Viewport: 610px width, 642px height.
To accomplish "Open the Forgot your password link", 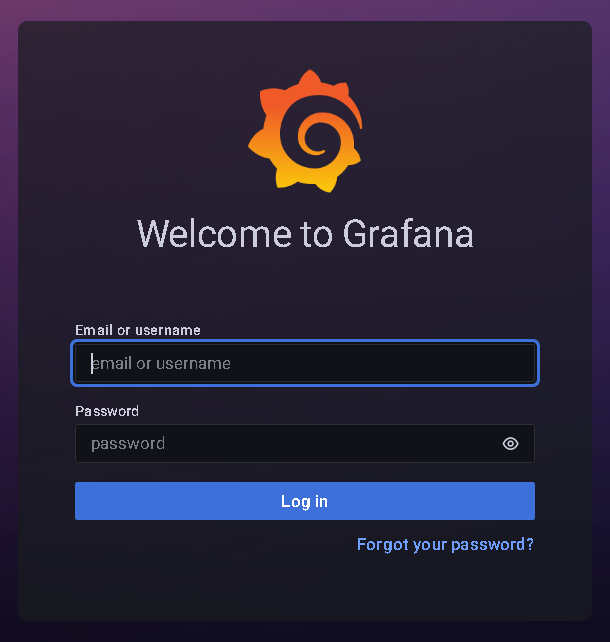I will pos(445,545).
